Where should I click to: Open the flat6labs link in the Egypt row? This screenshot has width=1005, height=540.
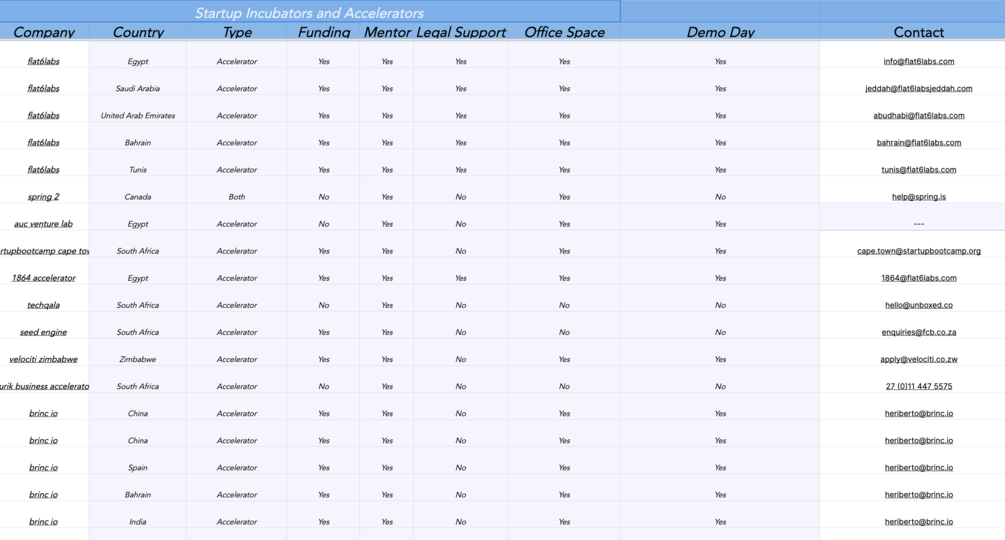click(43, 61)
